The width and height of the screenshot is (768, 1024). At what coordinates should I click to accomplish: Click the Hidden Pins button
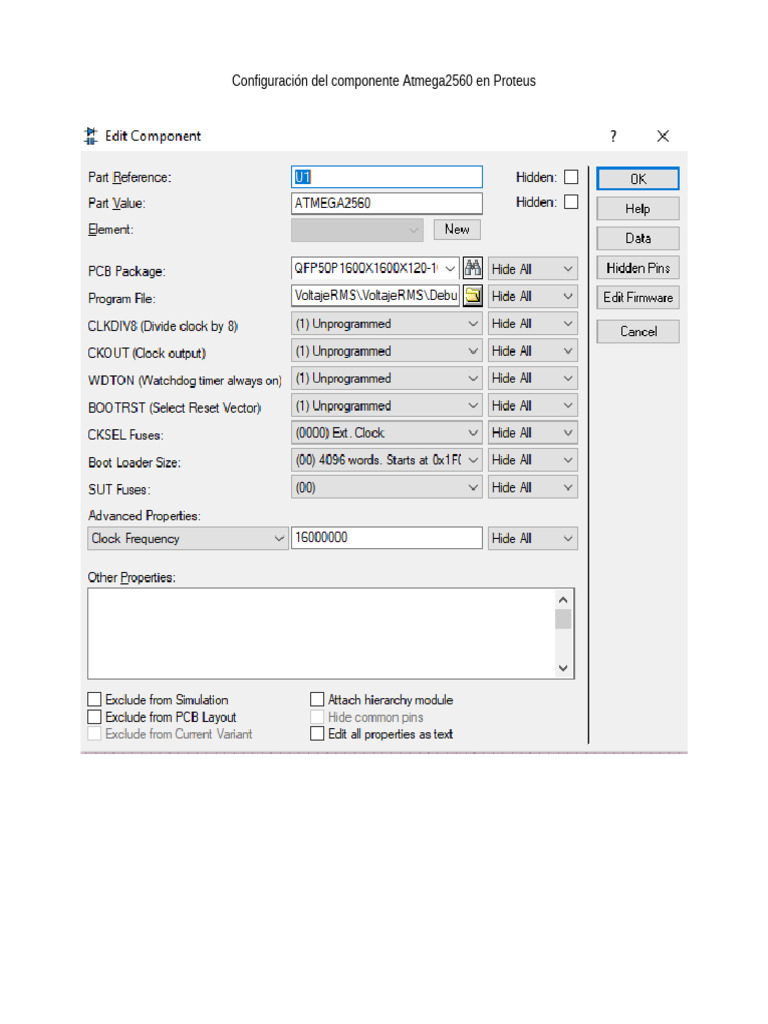click(638, 268)
